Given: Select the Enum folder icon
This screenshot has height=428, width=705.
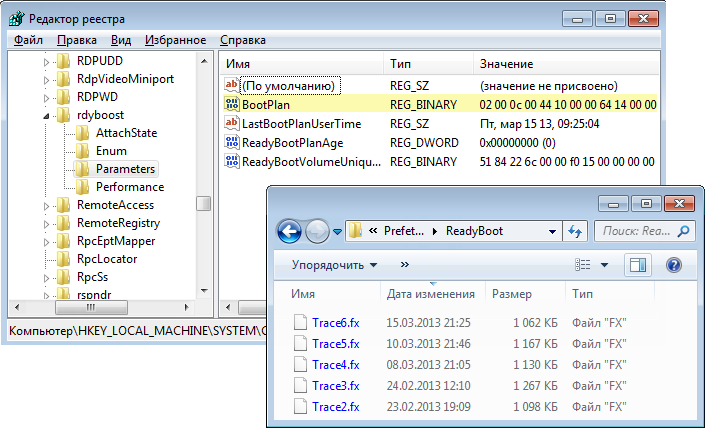Looking at the screenshot, I should 82,151.
